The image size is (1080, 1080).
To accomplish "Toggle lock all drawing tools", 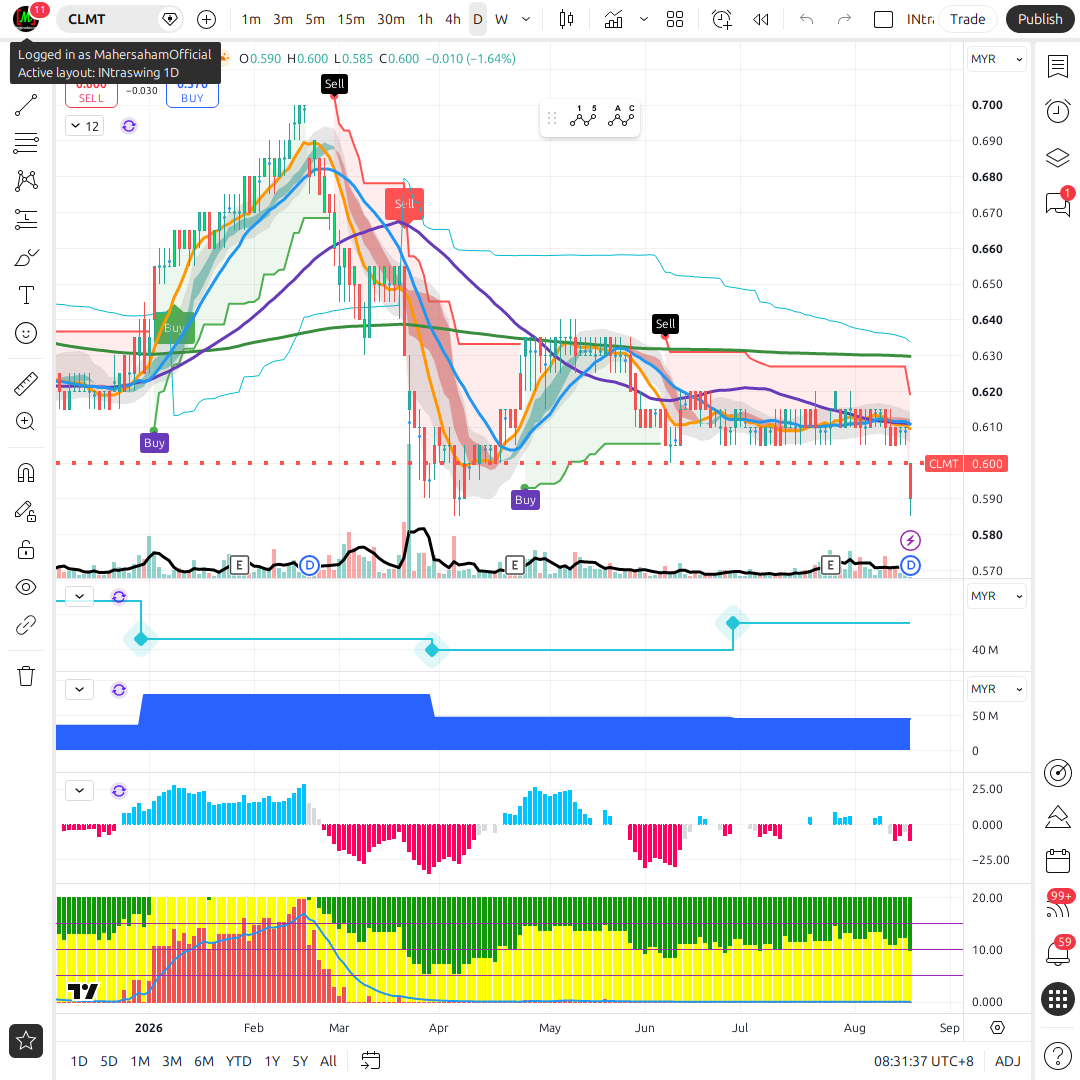I will pyautogui.click(x=26, y=549).
